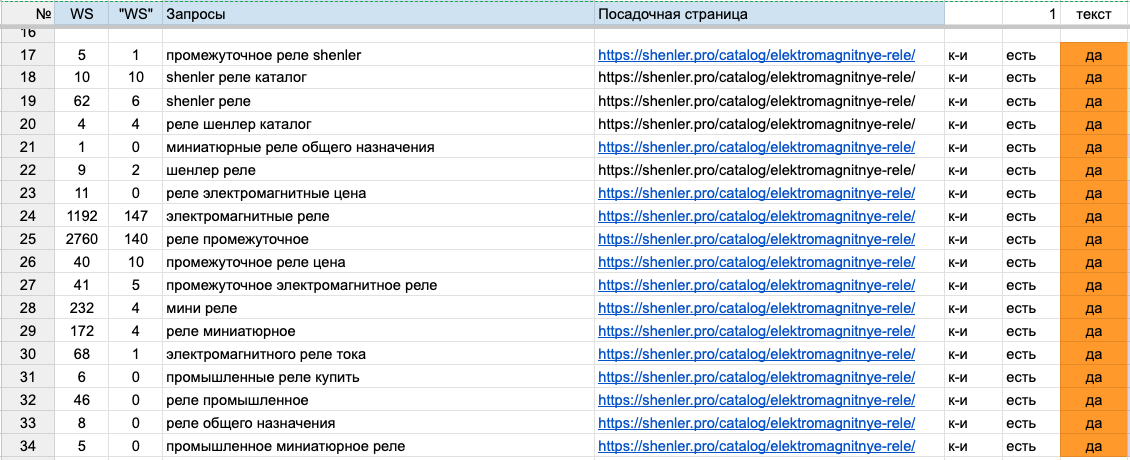The width and height of the screenshot is (1130, 460).
Task: Click 'к-и' cell in row 18
Action: [x=974, y=78]
